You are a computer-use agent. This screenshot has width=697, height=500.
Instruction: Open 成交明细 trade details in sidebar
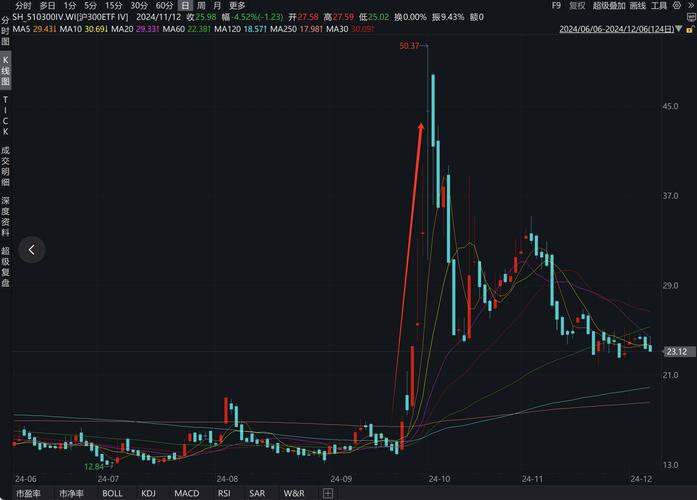5,165
